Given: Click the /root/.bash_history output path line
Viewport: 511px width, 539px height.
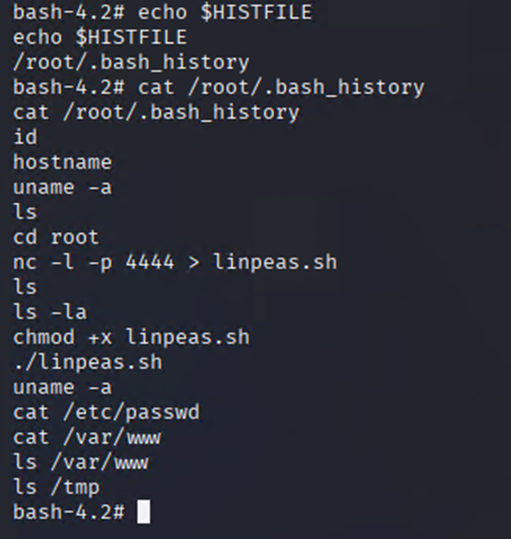Looking at the screenshot, I should [x=131, y=63].
